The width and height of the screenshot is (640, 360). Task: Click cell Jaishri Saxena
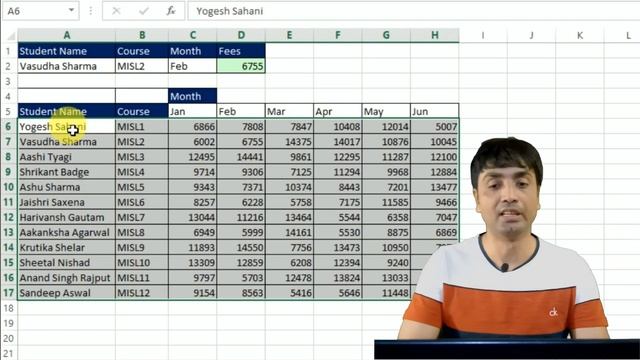tap(67, 202)
